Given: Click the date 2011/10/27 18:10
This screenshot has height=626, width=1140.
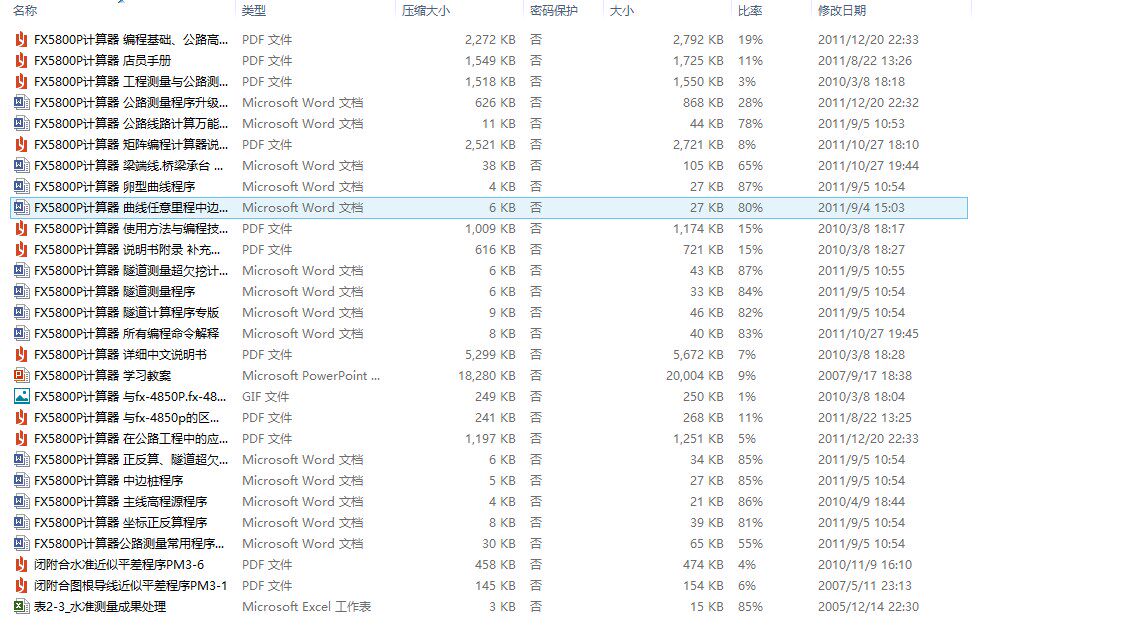Looking at the screenshot, I should pos(868,145).
